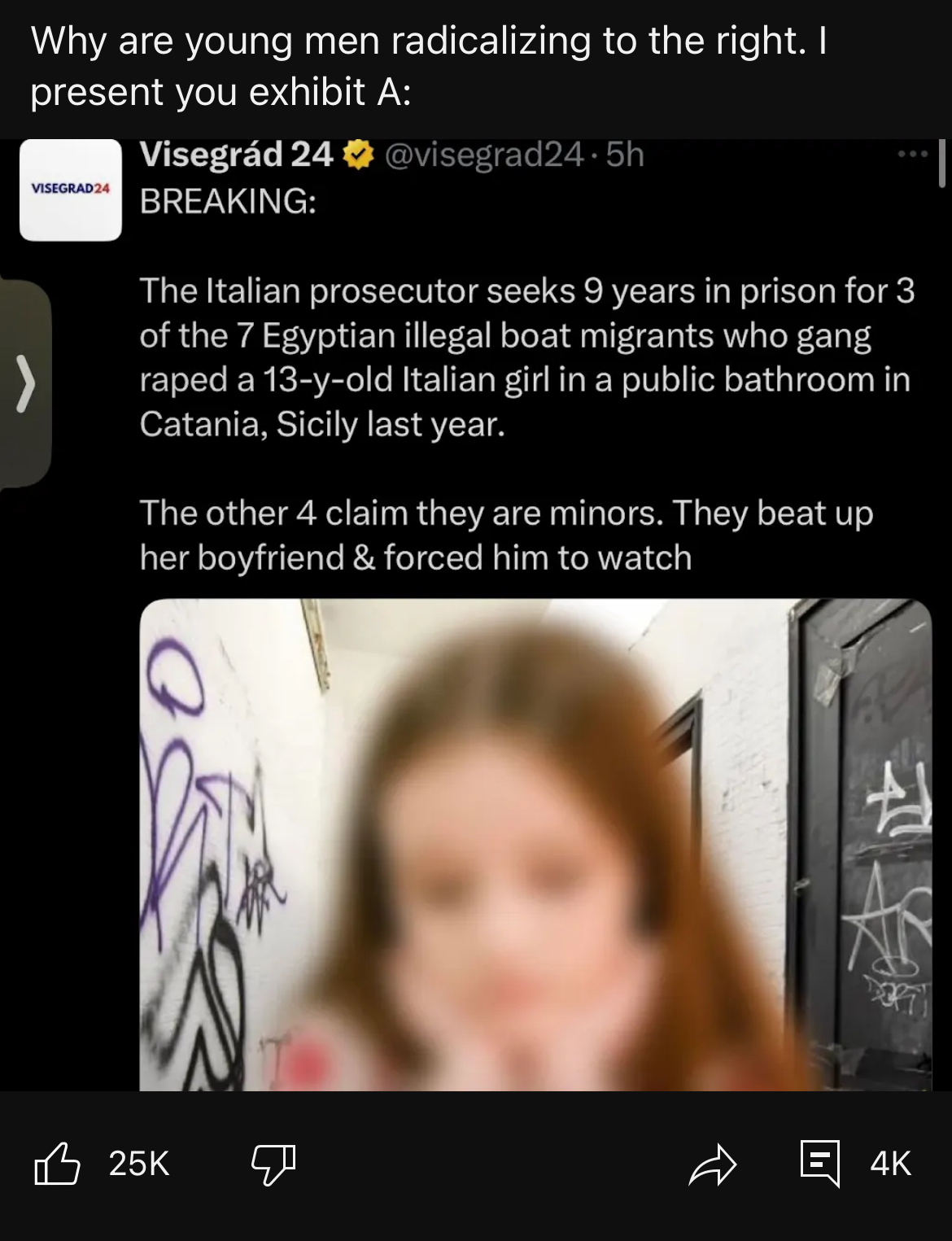Click the 25K likes count
952x1241 pixels.
[139, 1164]
